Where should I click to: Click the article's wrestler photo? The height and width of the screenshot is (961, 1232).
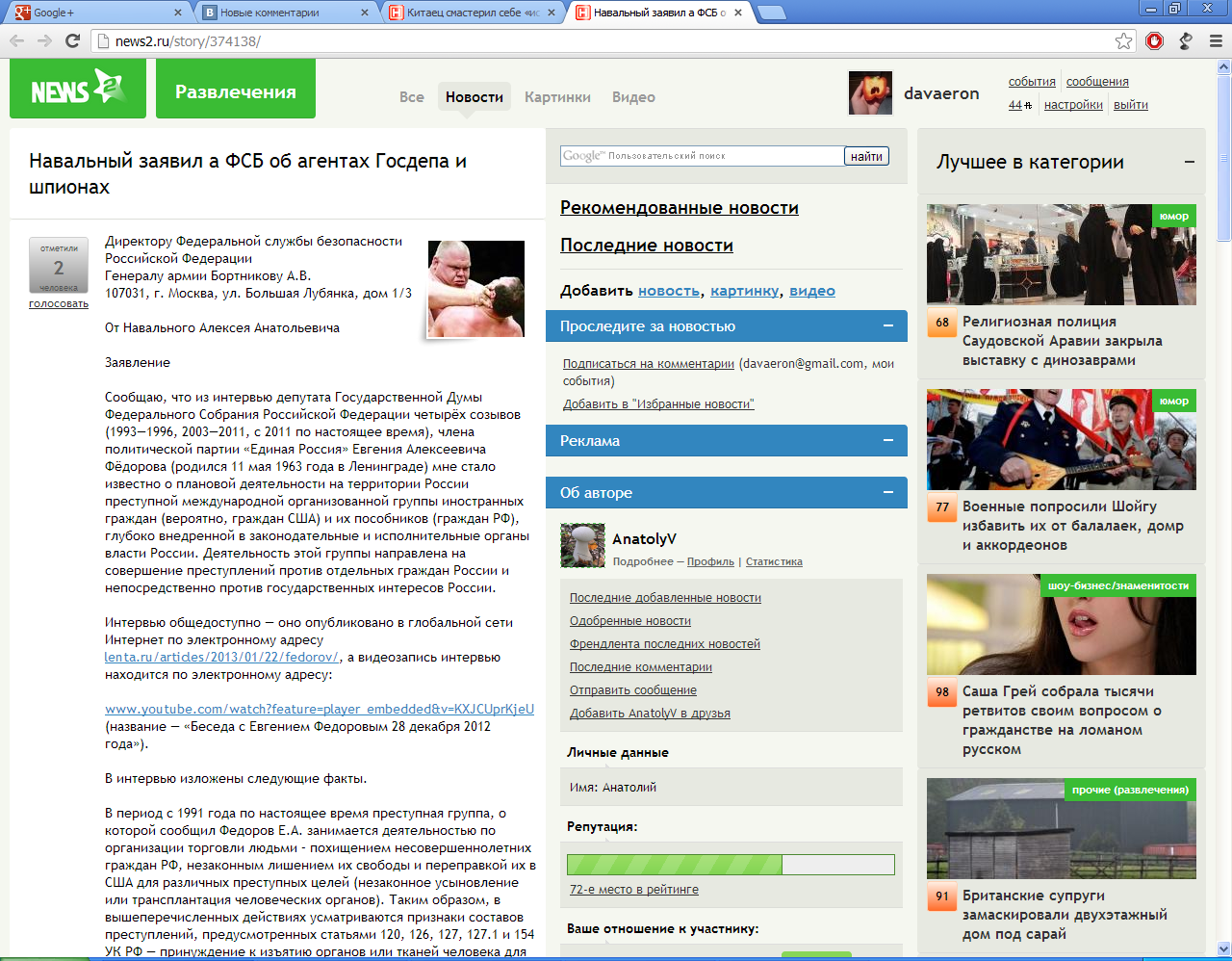pos(476,289)
